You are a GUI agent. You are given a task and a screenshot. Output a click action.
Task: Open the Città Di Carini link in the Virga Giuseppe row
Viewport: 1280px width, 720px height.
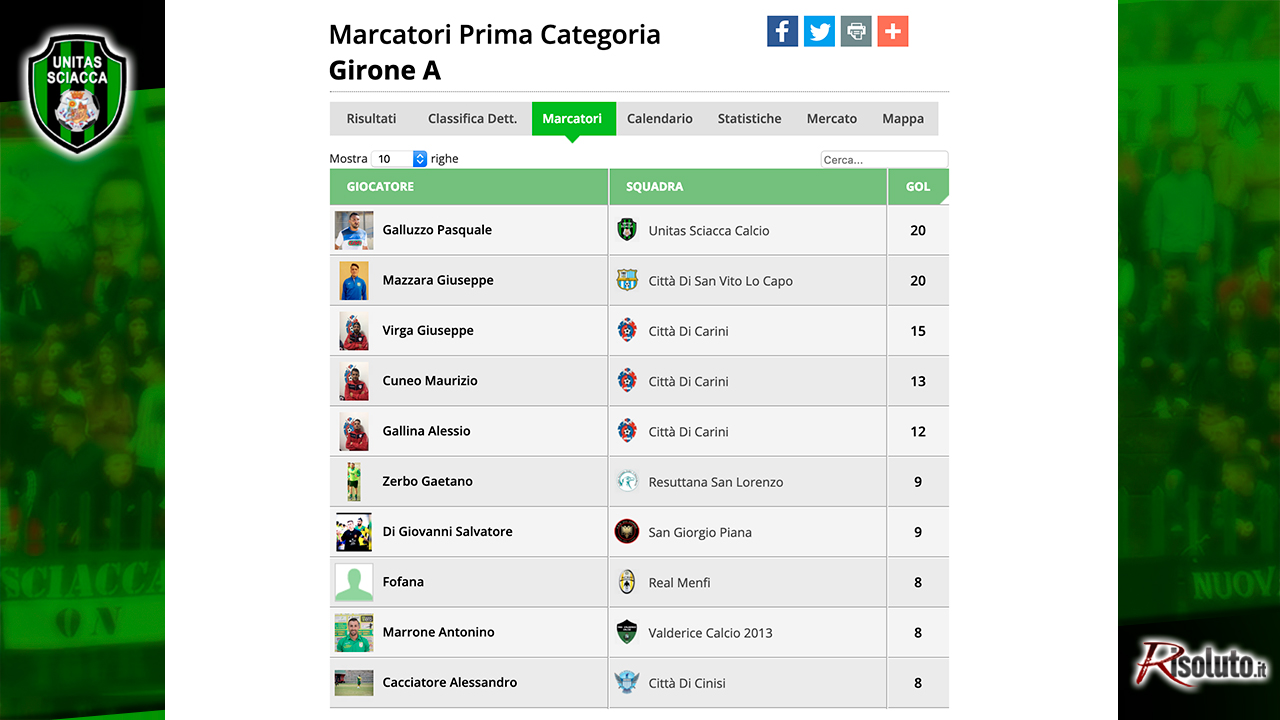tap(688, 331)
